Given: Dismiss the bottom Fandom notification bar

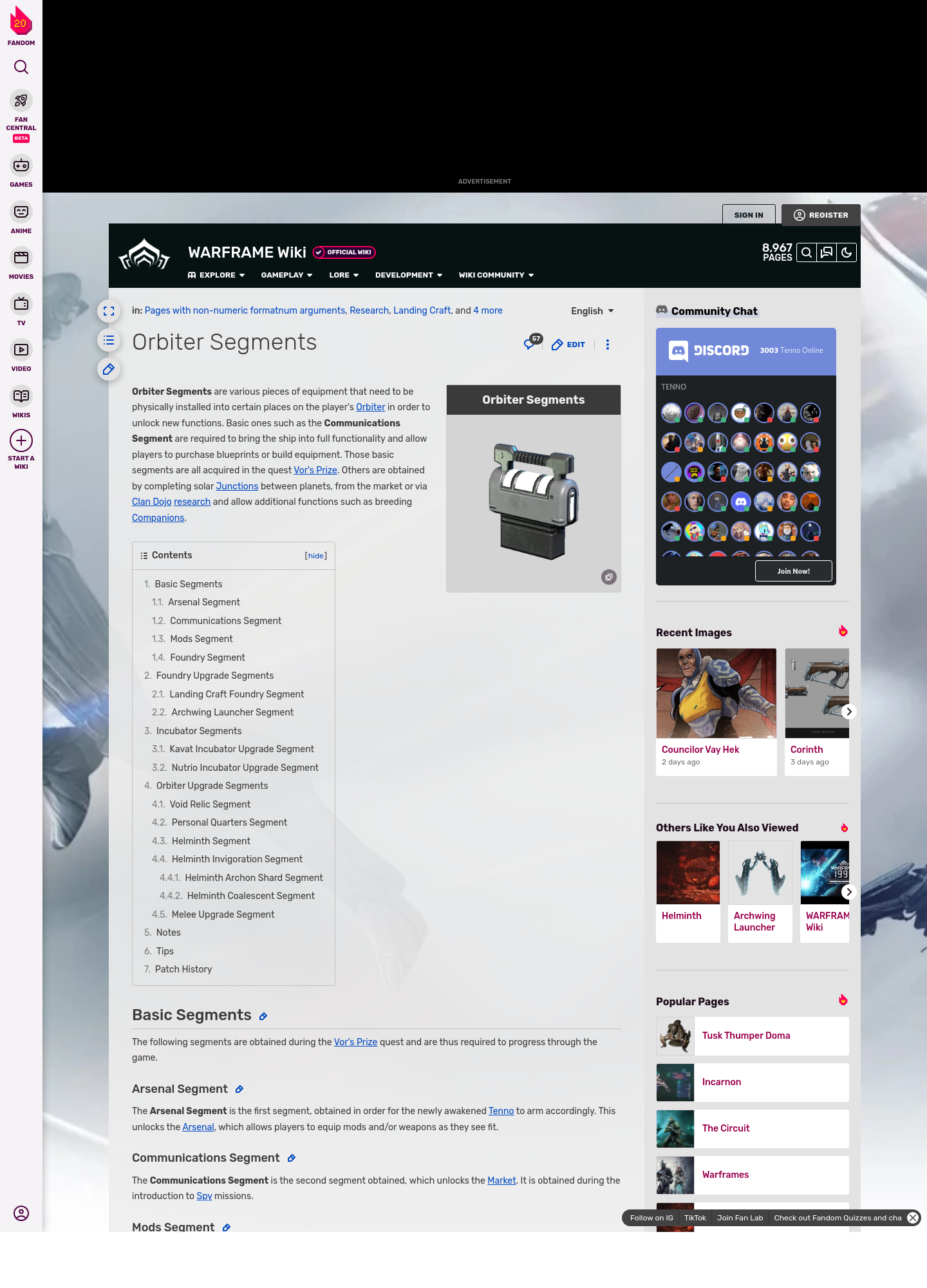Looking at the screenshot, I should pyautogui.click(x=913, y=1218).
